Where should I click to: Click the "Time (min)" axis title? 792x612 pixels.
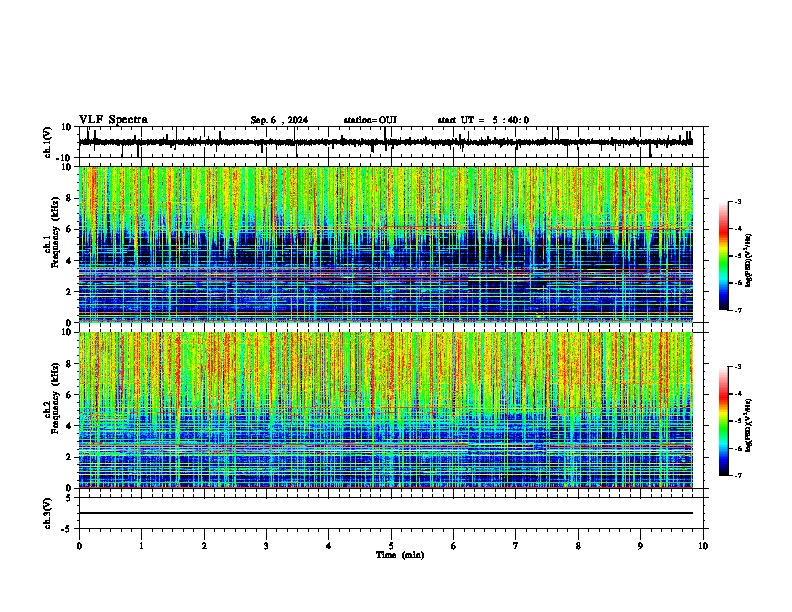(400, 555)
